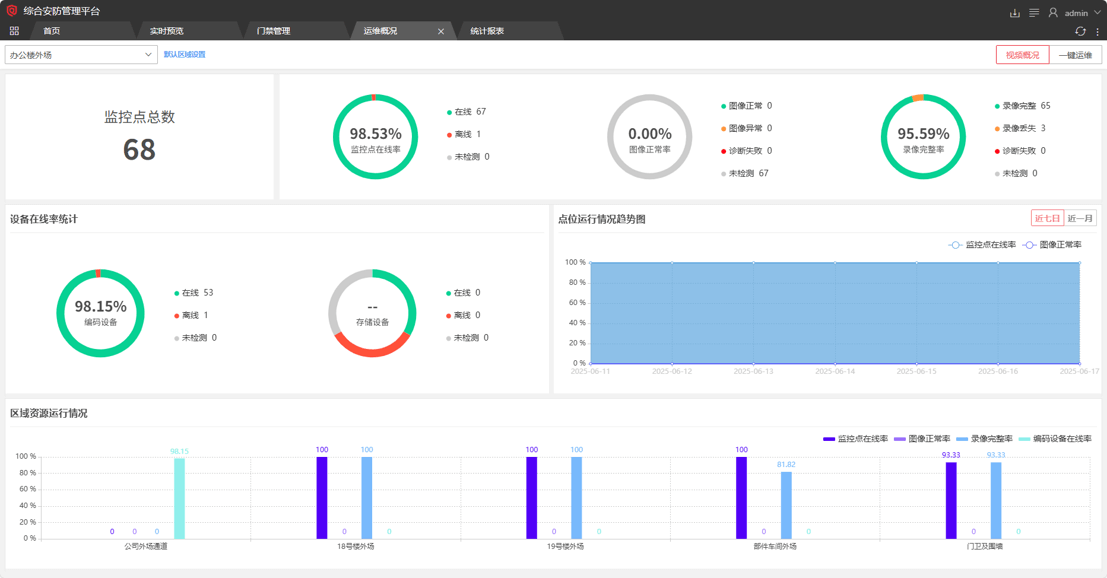Click the platform shield logo icon
Viewport: 1107px width, 578px height.
pos(12,10)
